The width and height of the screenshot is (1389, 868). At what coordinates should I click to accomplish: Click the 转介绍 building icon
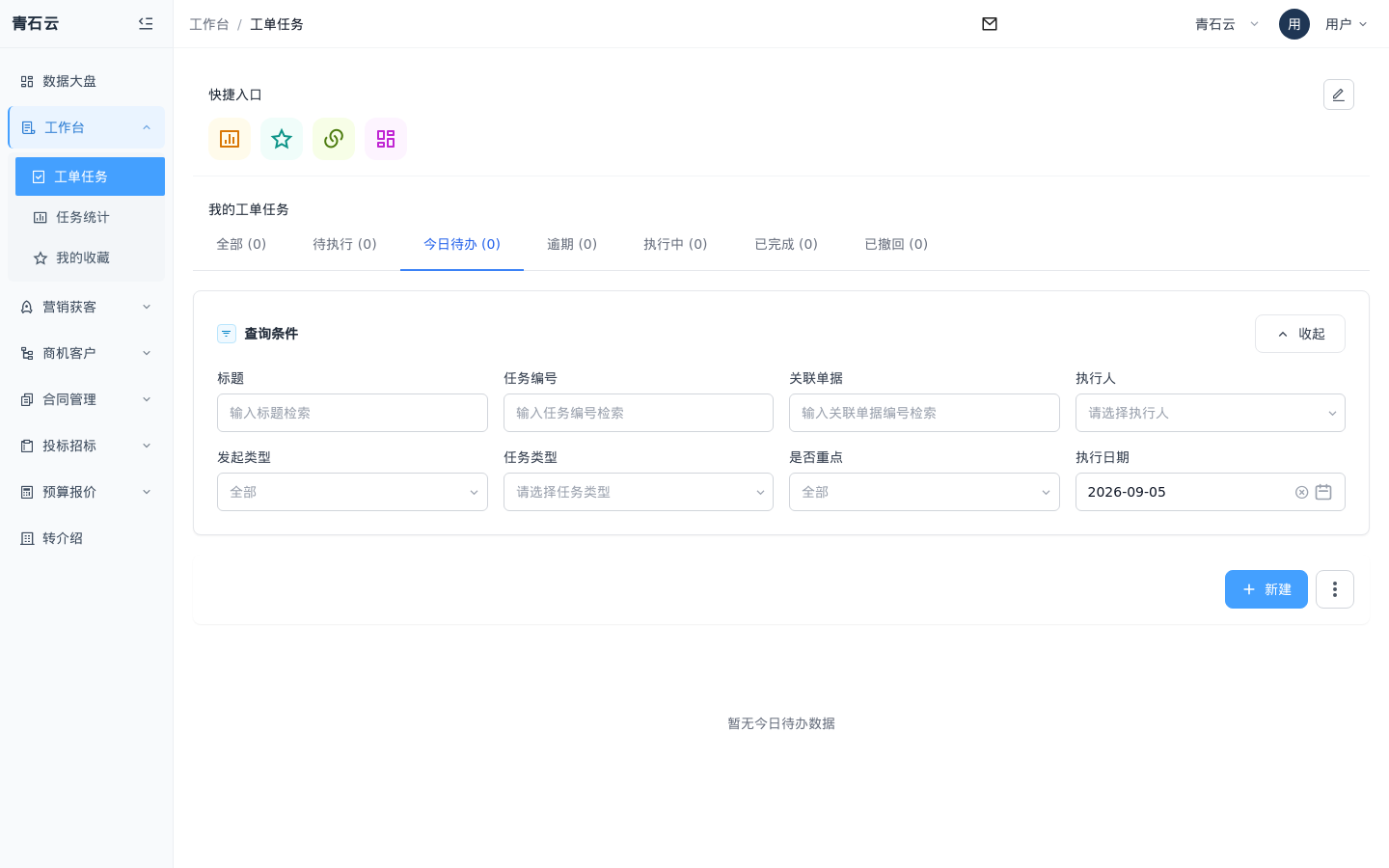pyautogui.click(x=27, y=538)
